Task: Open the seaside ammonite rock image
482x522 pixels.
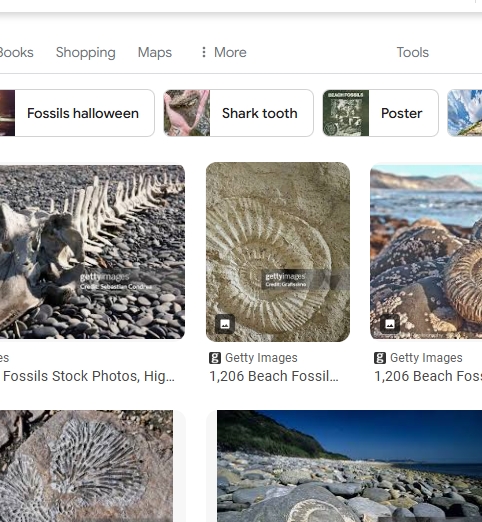Action: 426,252
